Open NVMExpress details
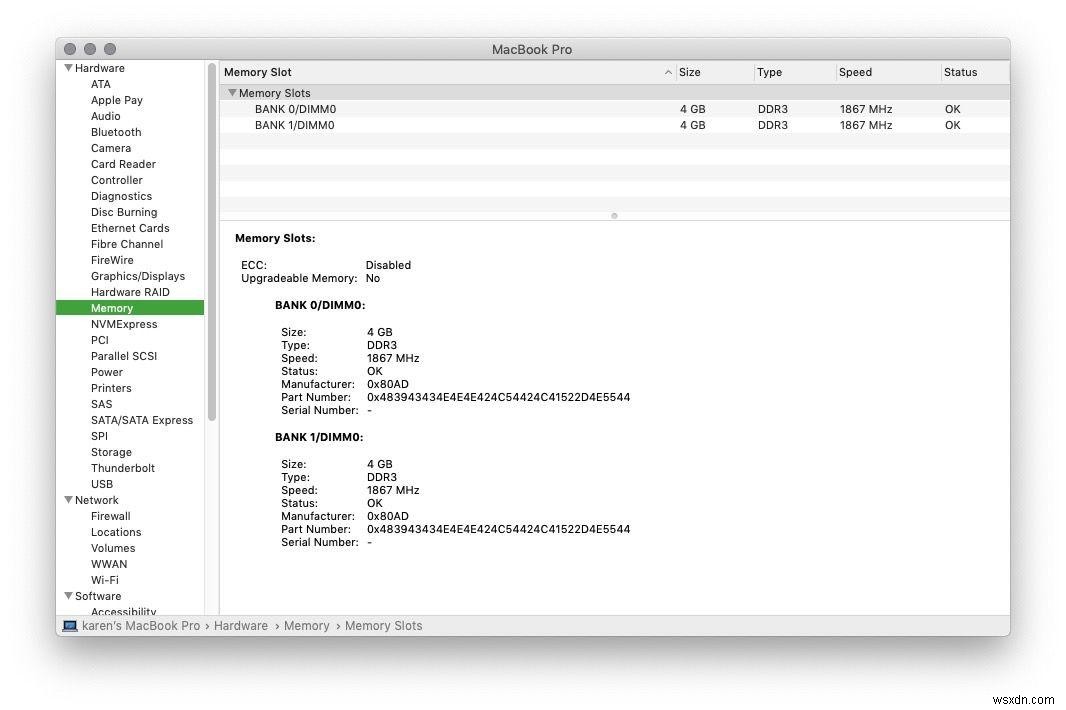1066x710 pixels. click(x=124, y=324)
